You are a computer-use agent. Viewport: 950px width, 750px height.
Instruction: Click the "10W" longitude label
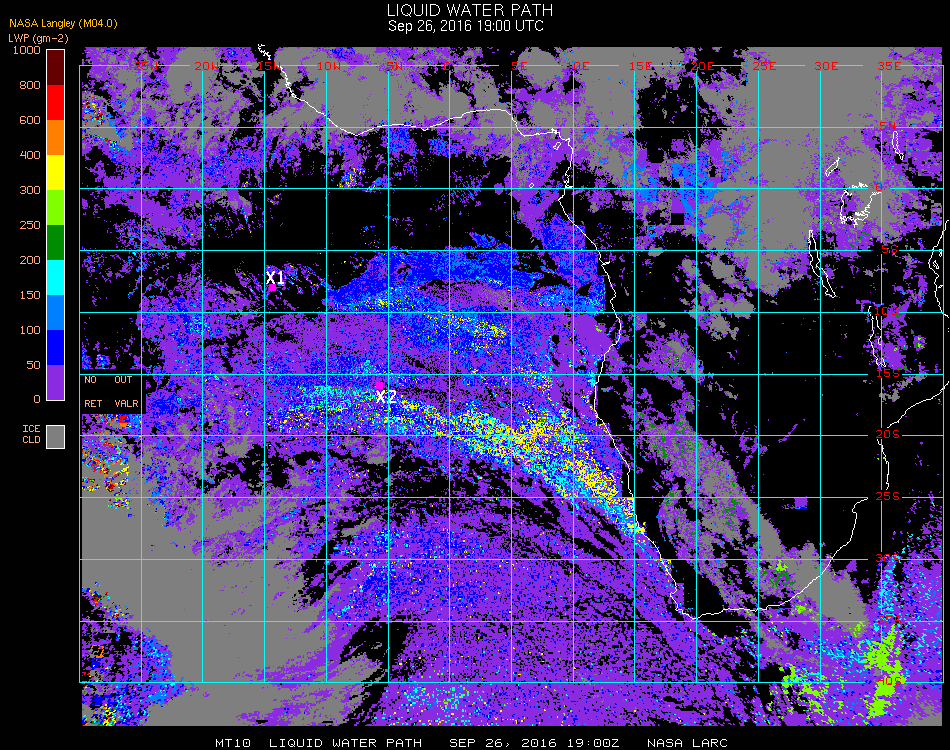coord(329,66)
